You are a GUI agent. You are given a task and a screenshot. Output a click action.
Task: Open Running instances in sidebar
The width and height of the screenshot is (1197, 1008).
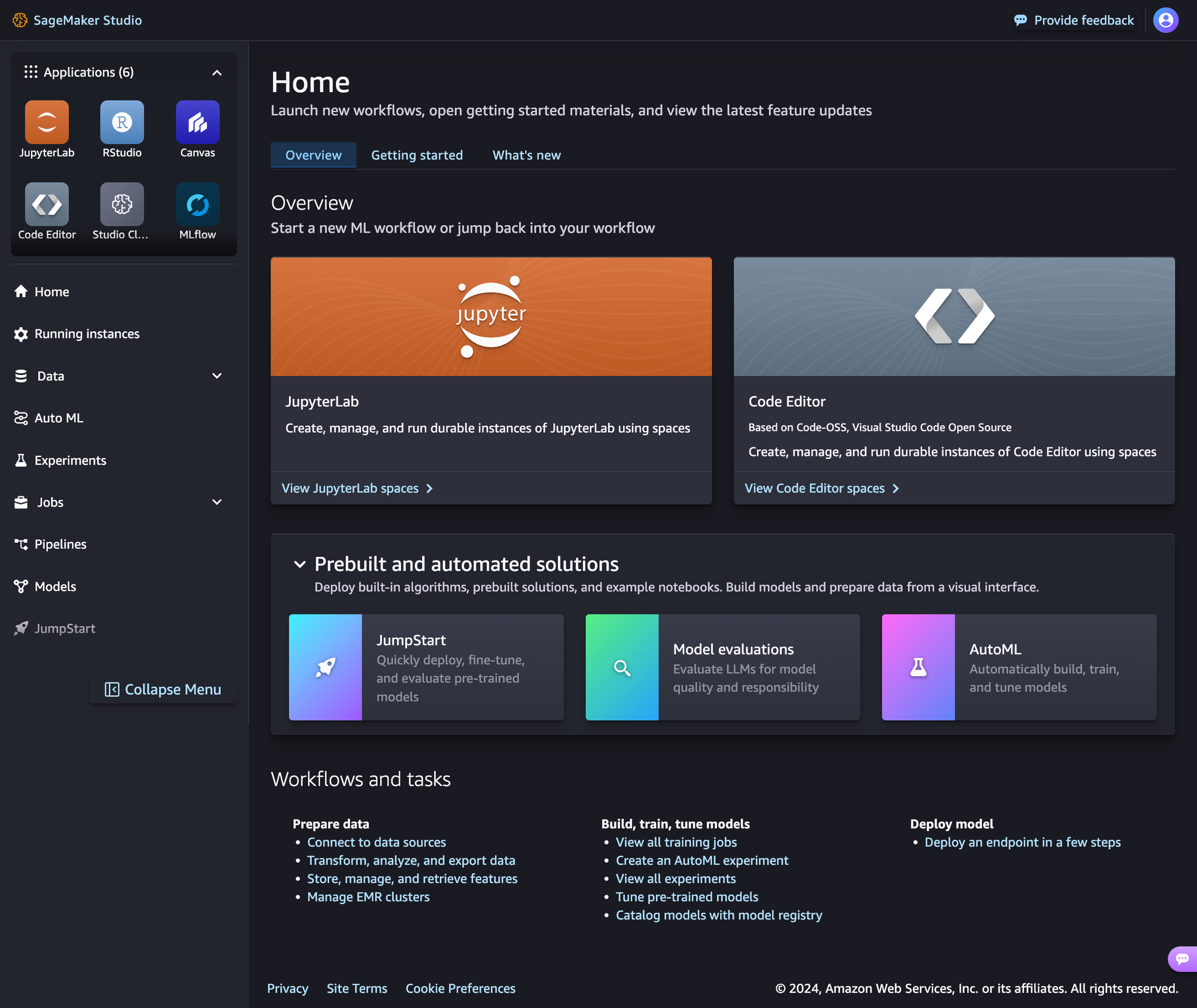pyautogui.click(x=87, y=334)
